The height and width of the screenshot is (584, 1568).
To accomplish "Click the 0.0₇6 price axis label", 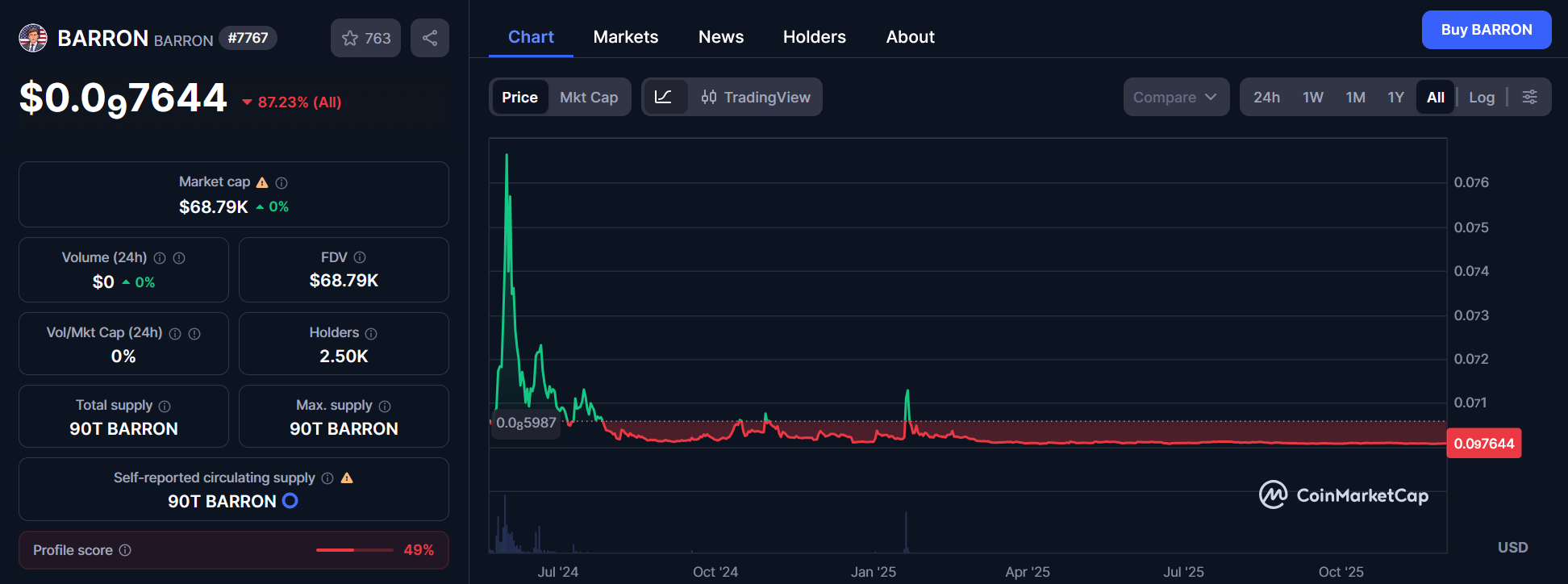I will coord(1471,182).
